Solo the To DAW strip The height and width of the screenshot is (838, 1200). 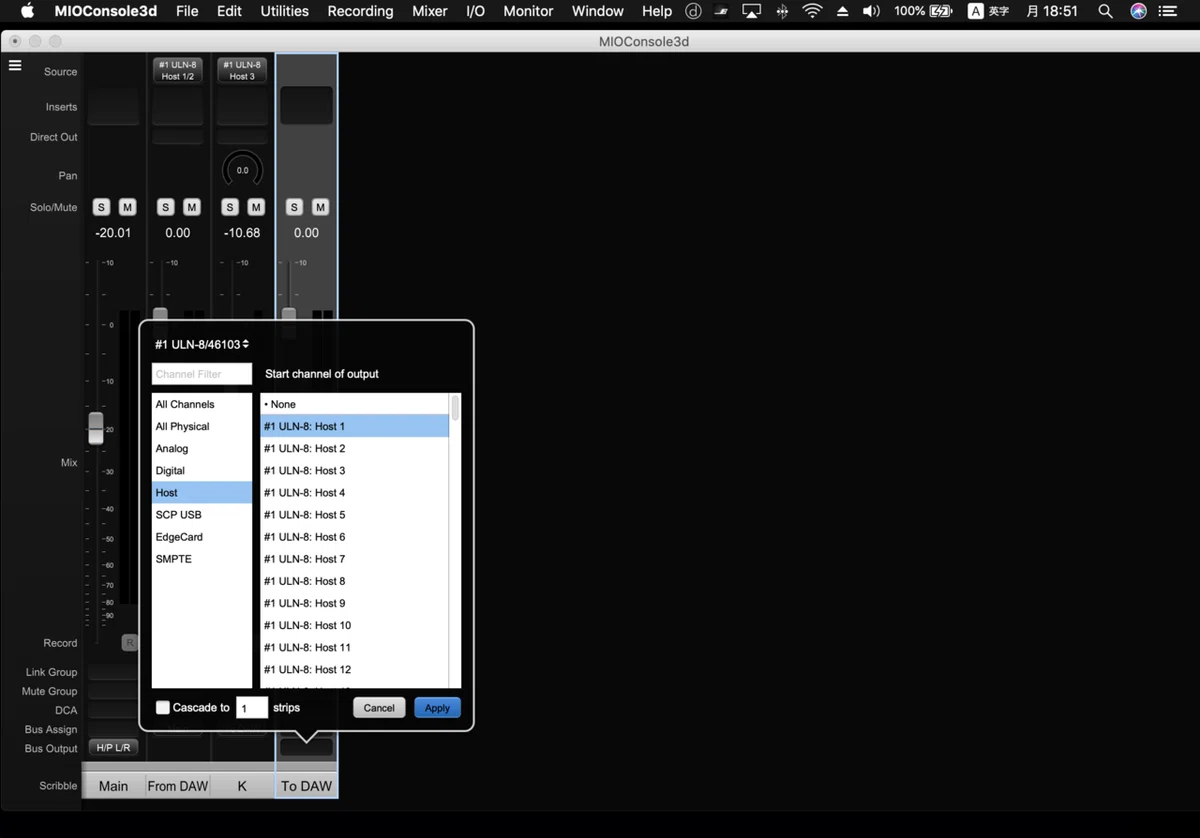(294, 207)
